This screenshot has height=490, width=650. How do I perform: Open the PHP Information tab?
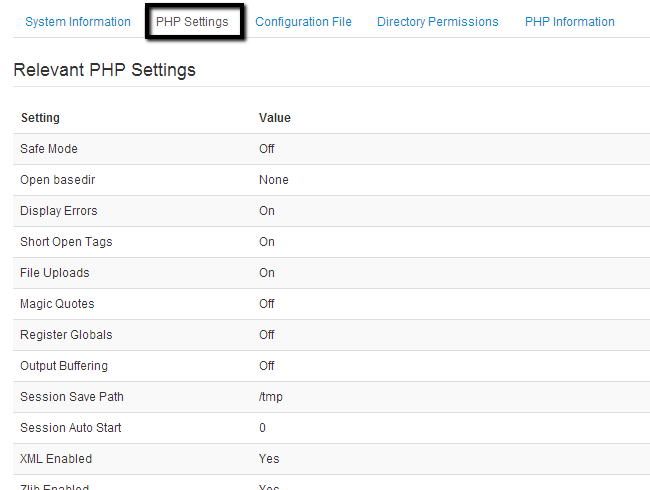569,22
